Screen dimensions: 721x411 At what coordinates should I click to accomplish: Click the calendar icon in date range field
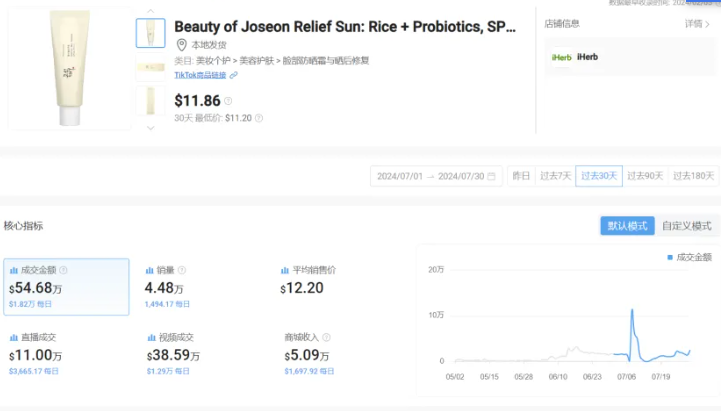point(491,176)
